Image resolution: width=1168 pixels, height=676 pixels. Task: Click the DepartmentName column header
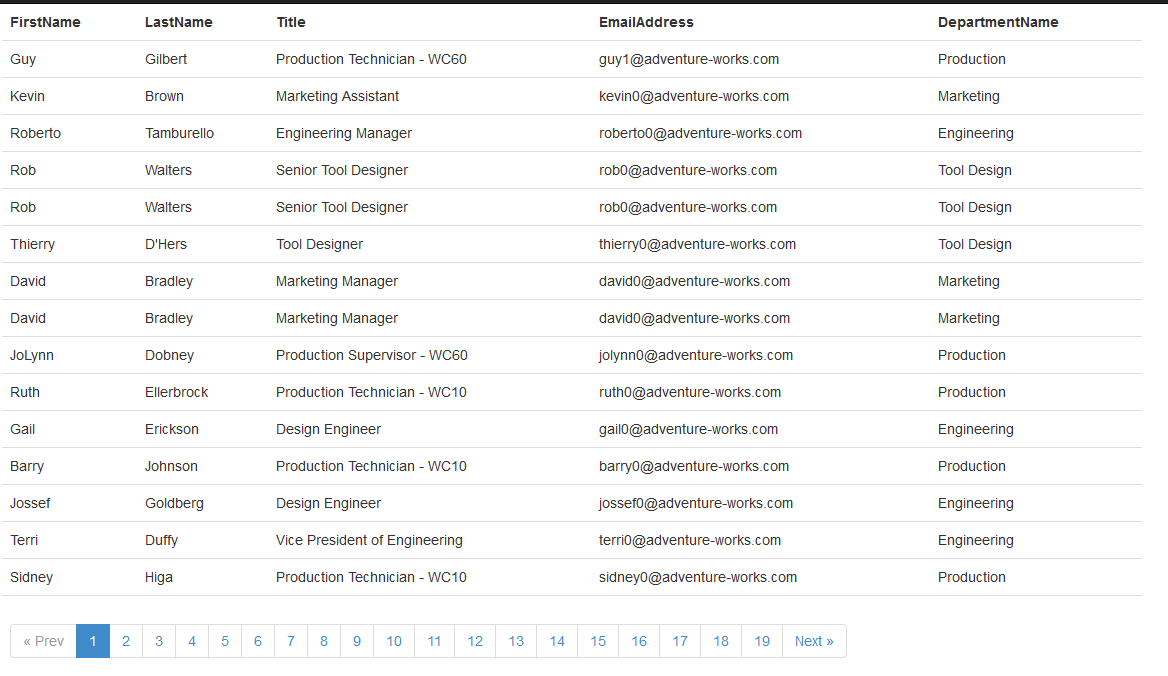click(x=998, y=22)
